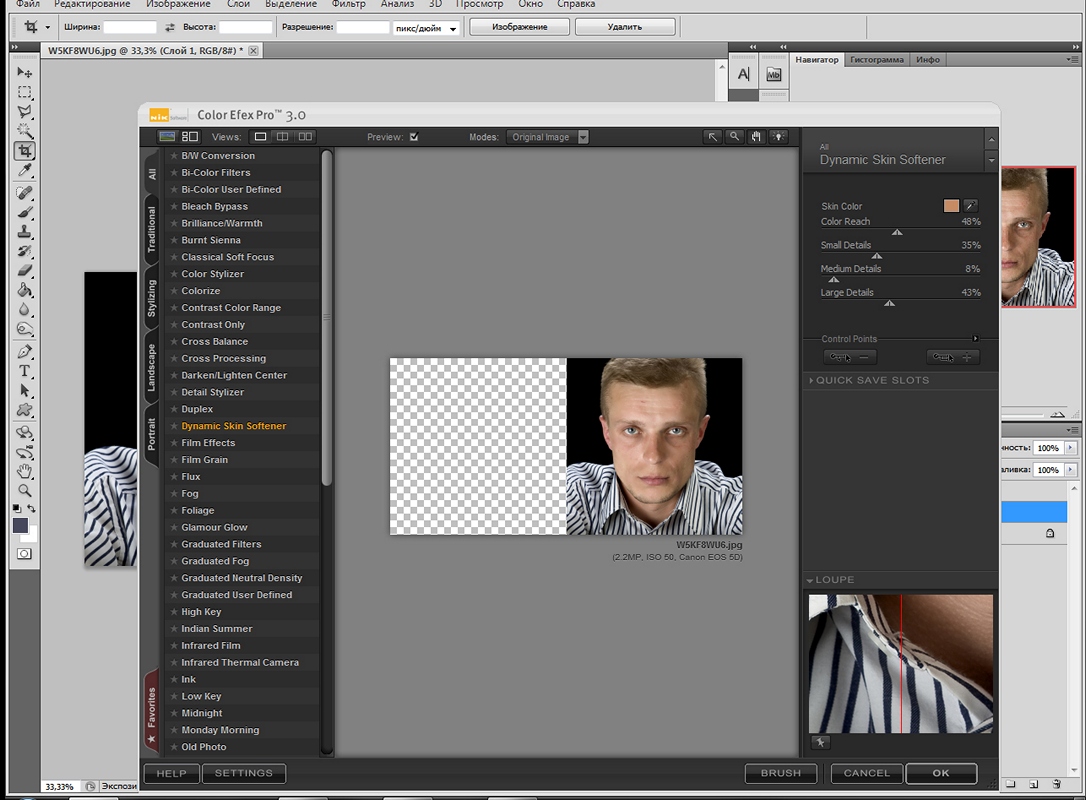Click the Skin Color swatch
This screenshot has width=1086, height=800.
click(951, 206)
